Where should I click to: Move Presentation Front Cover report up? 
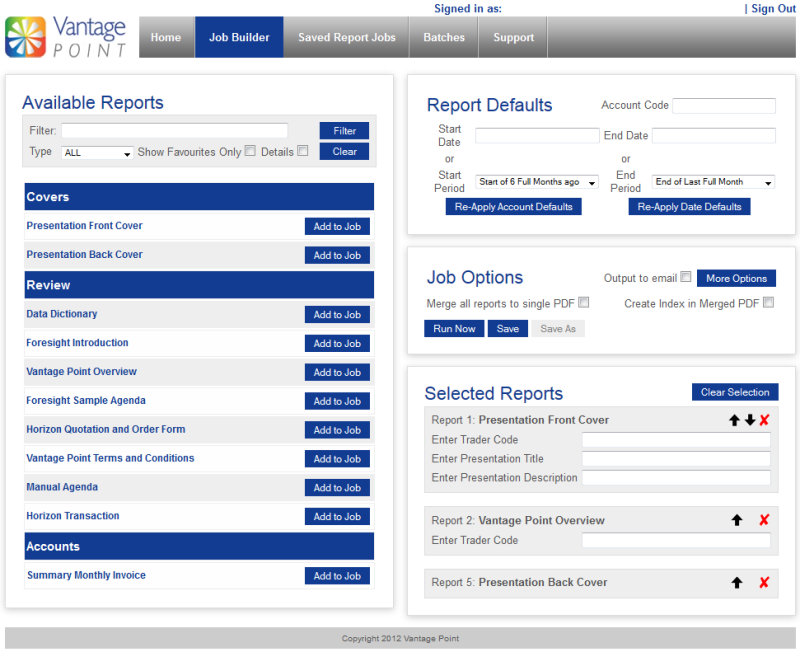tap(734, 421)
